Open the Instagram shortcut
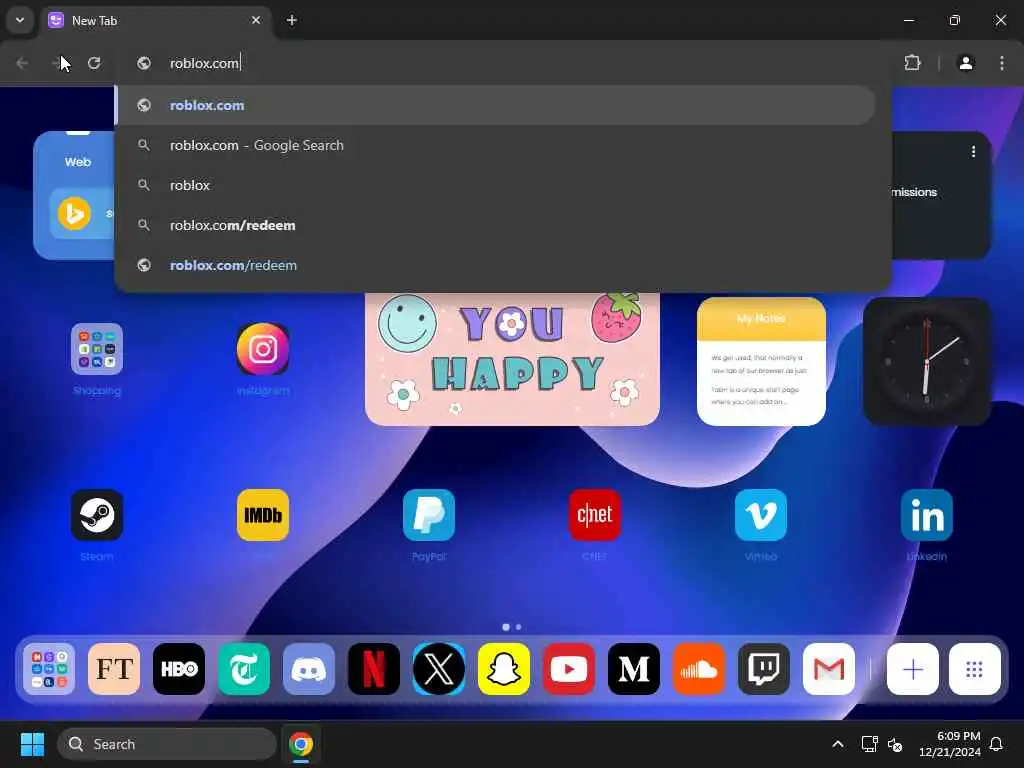The width and height of the screenshot is (1024, 768). pos(263,349)
